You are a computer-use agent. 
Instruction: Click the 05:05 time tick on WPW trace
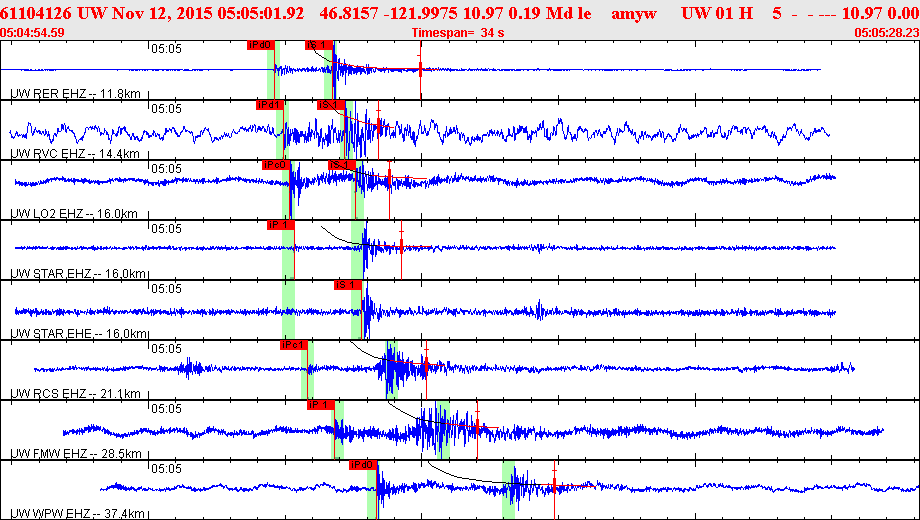click(166, 468)
